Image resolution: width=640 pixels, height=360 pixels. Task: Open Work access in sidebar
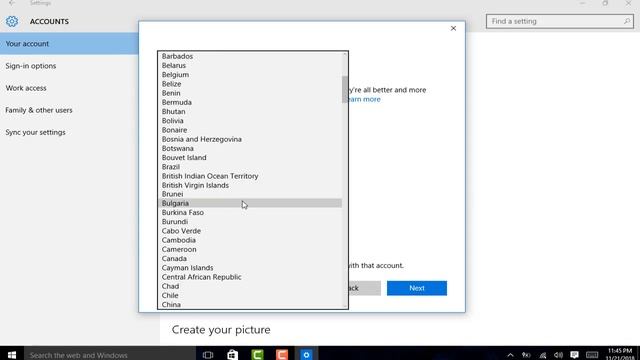pyautogui.click(x=26, y=88)
